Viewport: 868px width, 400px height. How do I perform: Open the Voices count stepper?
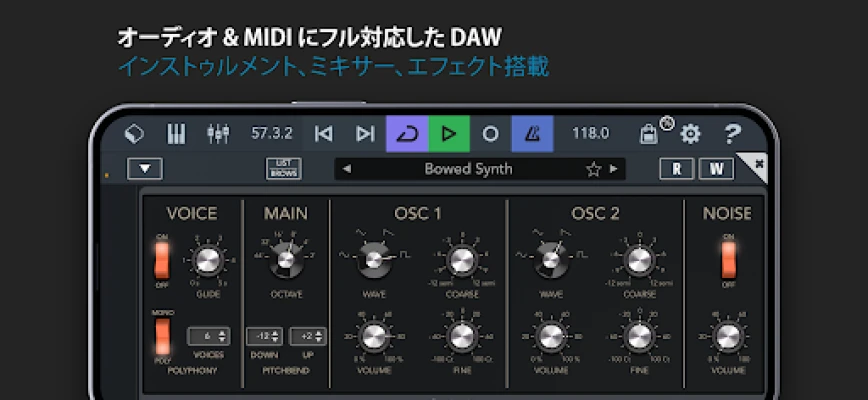coord(209,336)
